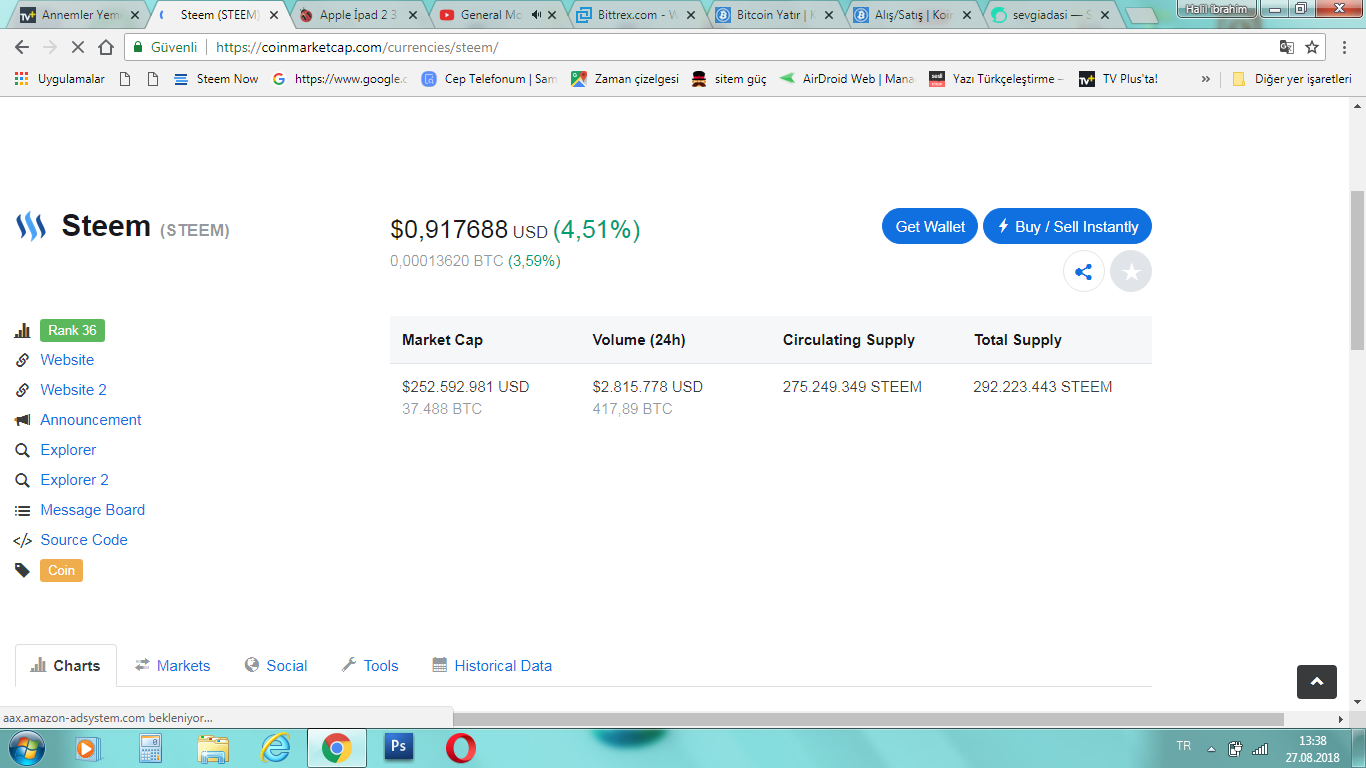Click the orange Coin tag
This screenshot has width=1366, height=768.
pyautogui.click(x=61, y=570)
